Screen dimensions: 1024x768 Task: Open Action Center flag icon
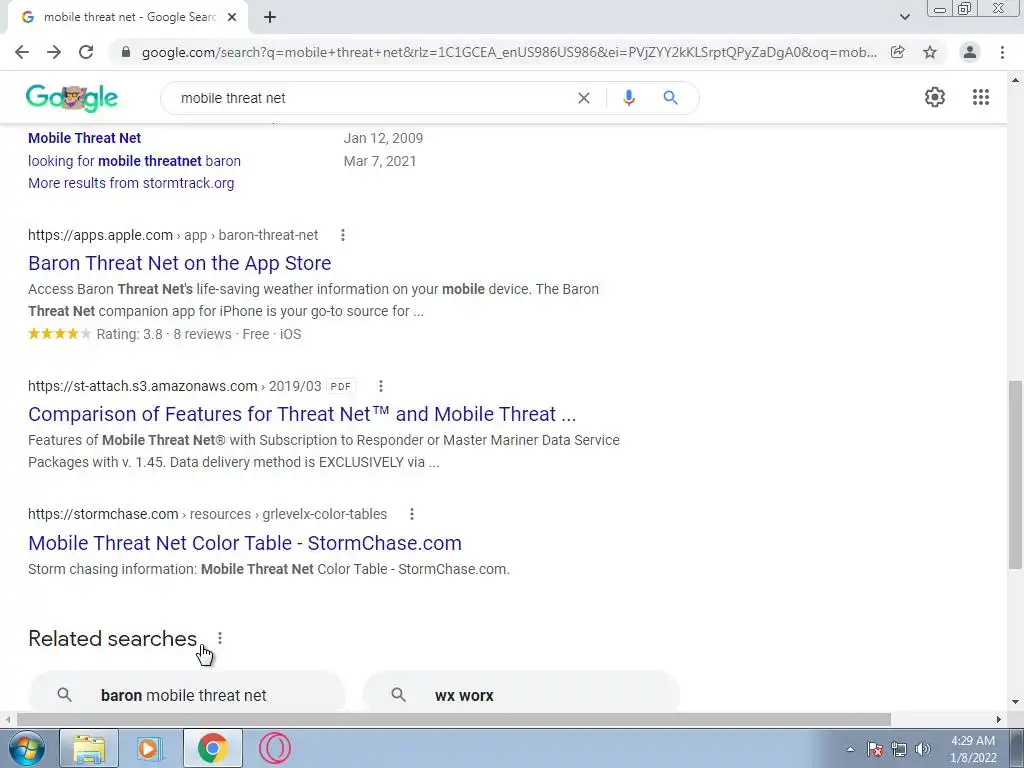[x=875, y=749]
